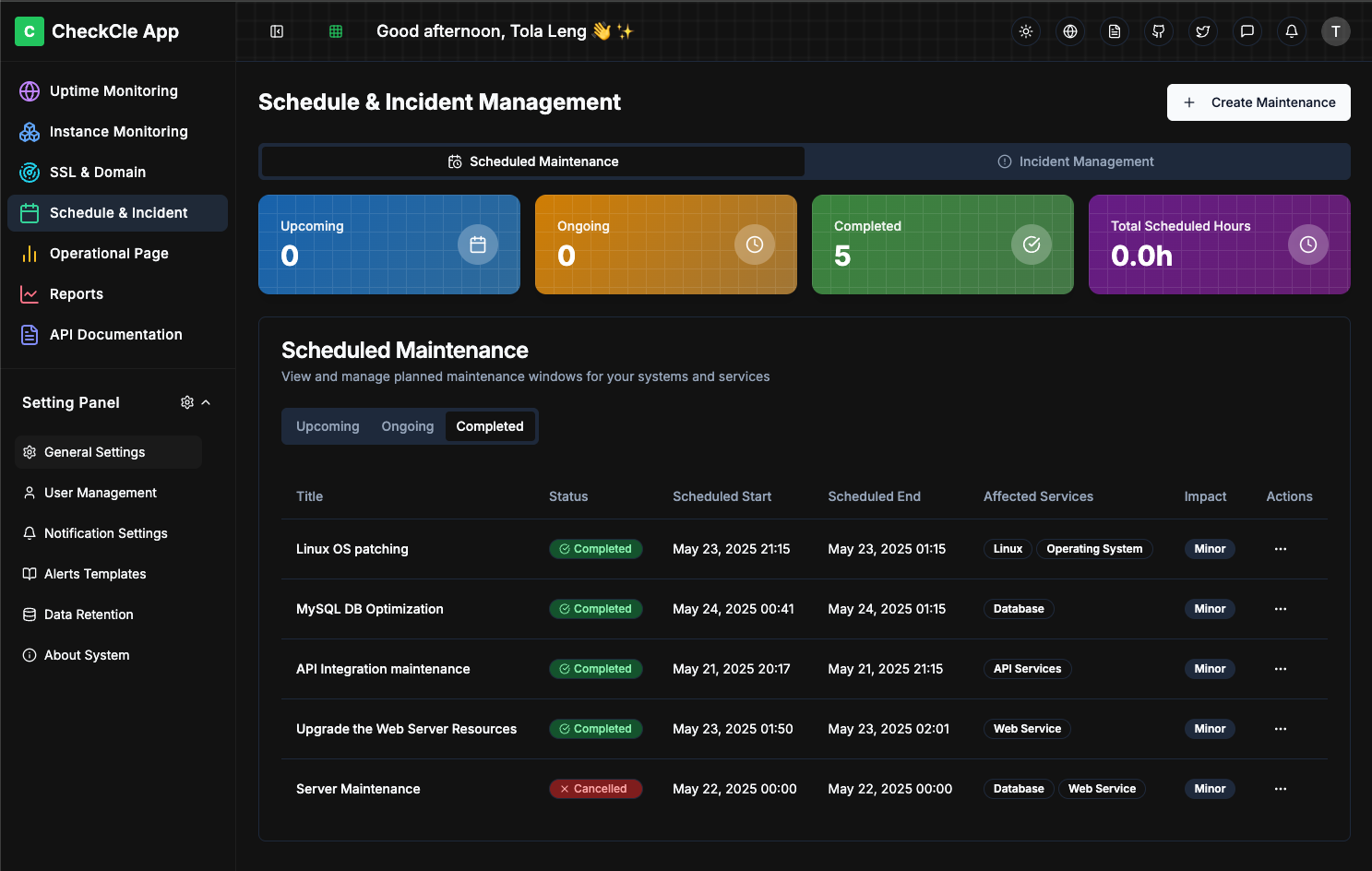Click the GitHub icon in the header
1372x871 pixels.
[x=1158, y=30]
